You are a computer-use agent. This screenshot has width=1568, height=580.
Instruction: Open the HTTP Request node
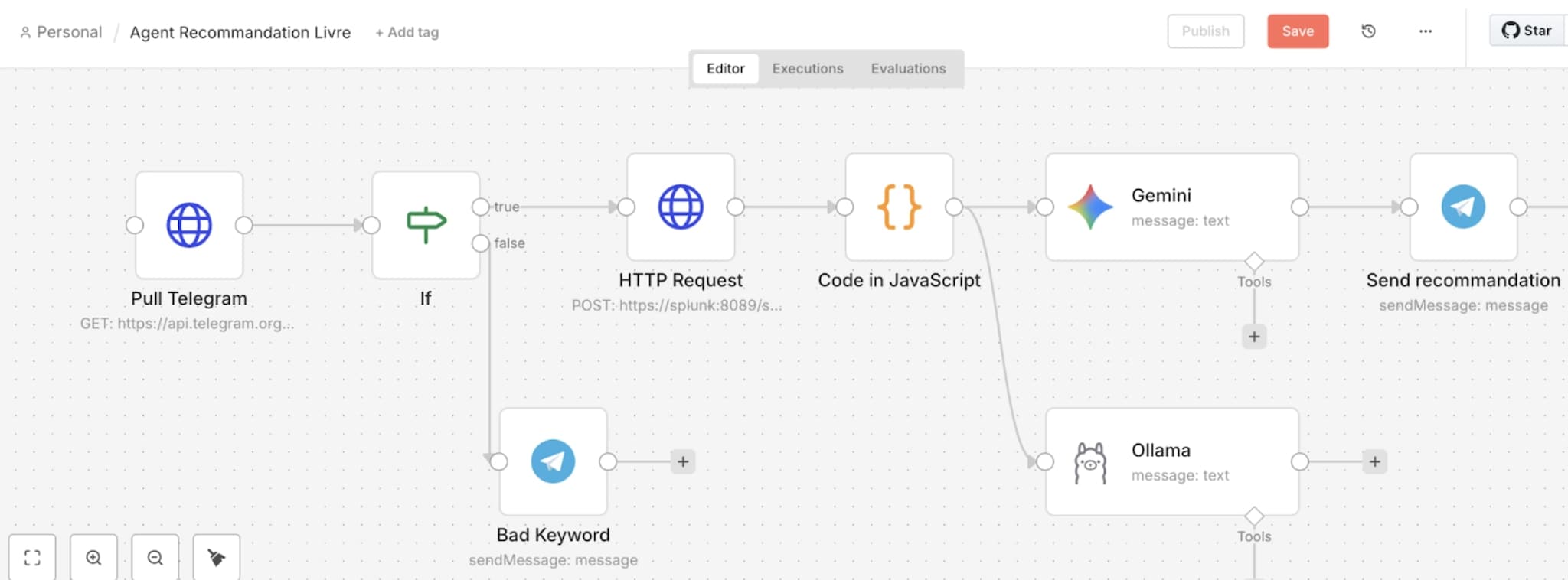tap(680, 207)
